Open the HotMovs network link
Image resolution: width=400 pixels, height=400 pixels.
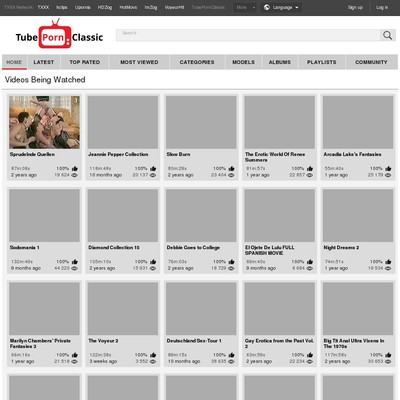[x=128, y=7]
